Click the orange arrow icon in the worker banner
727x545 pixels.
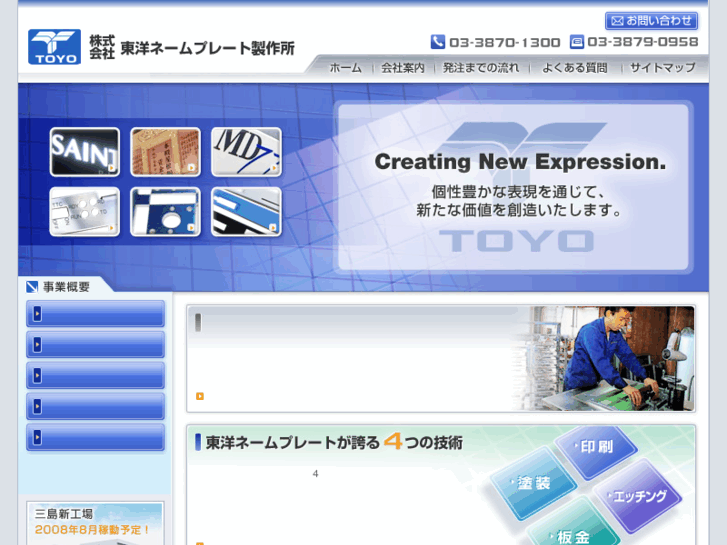(x=200, y=396)
